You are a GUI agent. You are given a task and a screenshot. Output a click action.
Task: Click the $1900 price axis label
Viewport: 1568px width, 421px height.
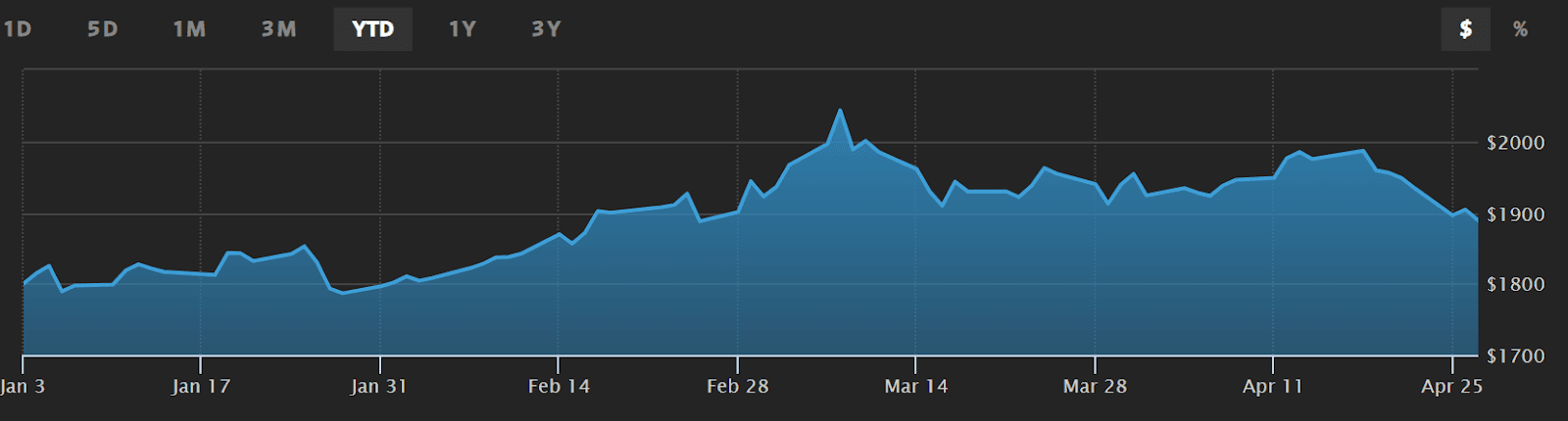click(1516, 214)
